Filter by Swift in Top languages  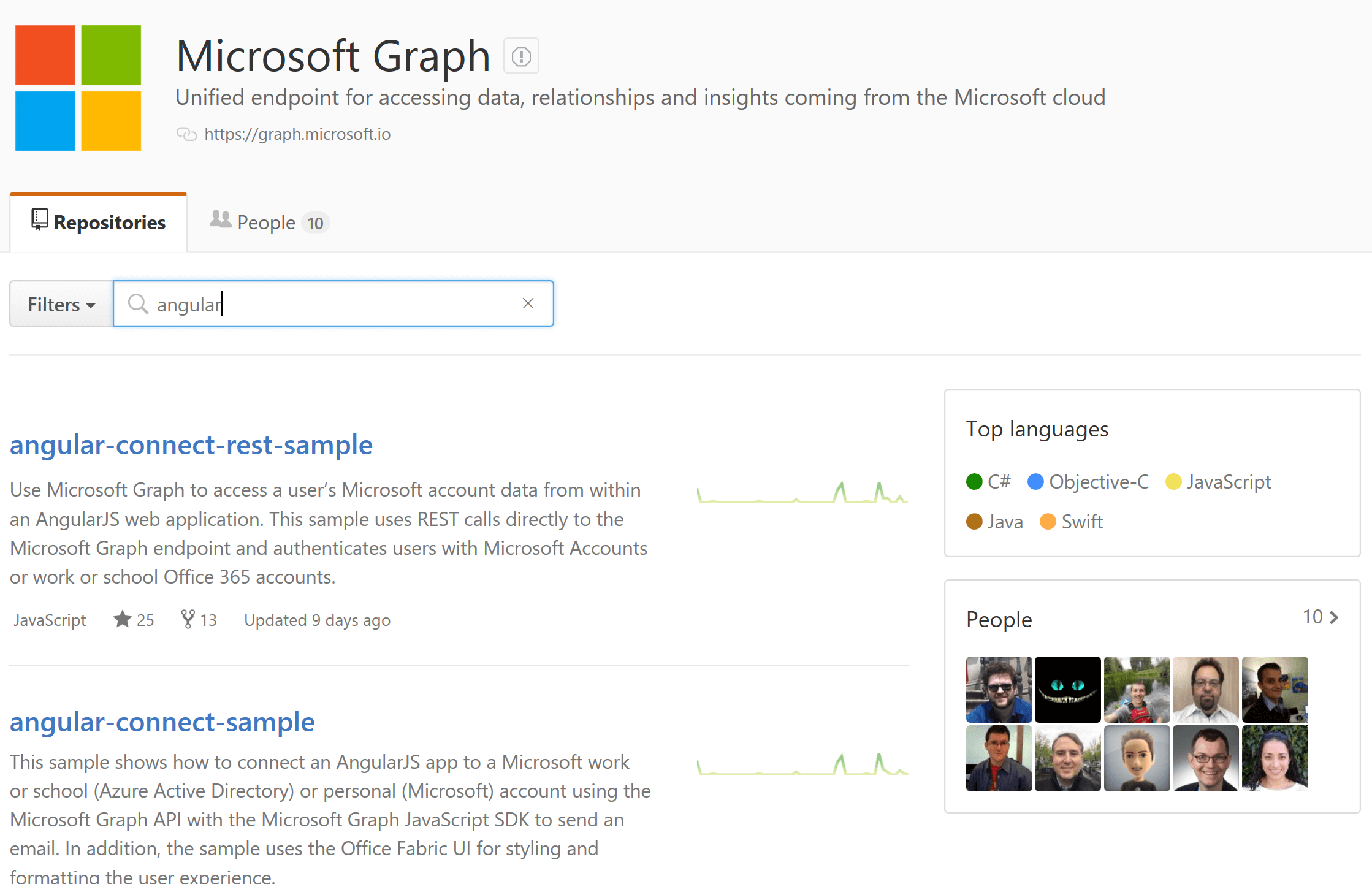(x=1072, y=522)
